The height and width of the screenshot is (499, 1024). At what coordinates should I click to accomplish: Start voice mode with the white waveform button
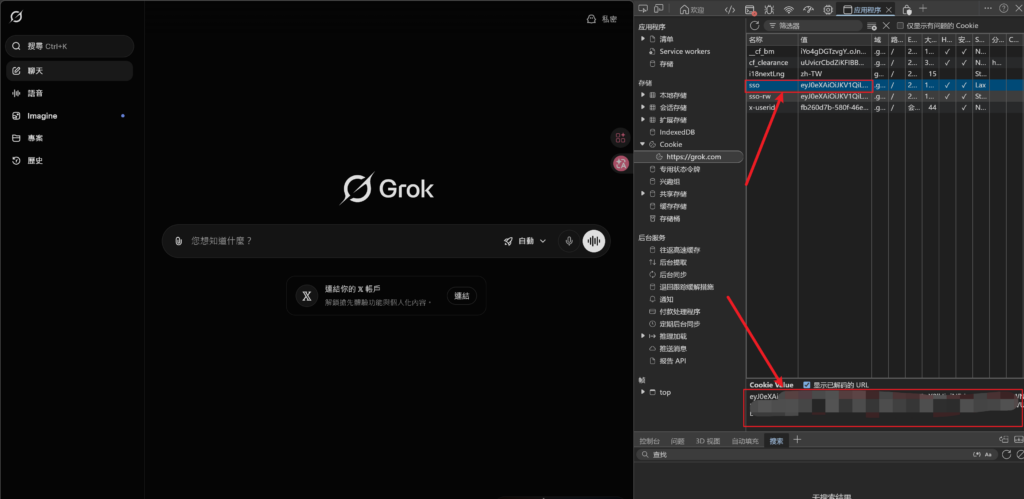[595, 241]
